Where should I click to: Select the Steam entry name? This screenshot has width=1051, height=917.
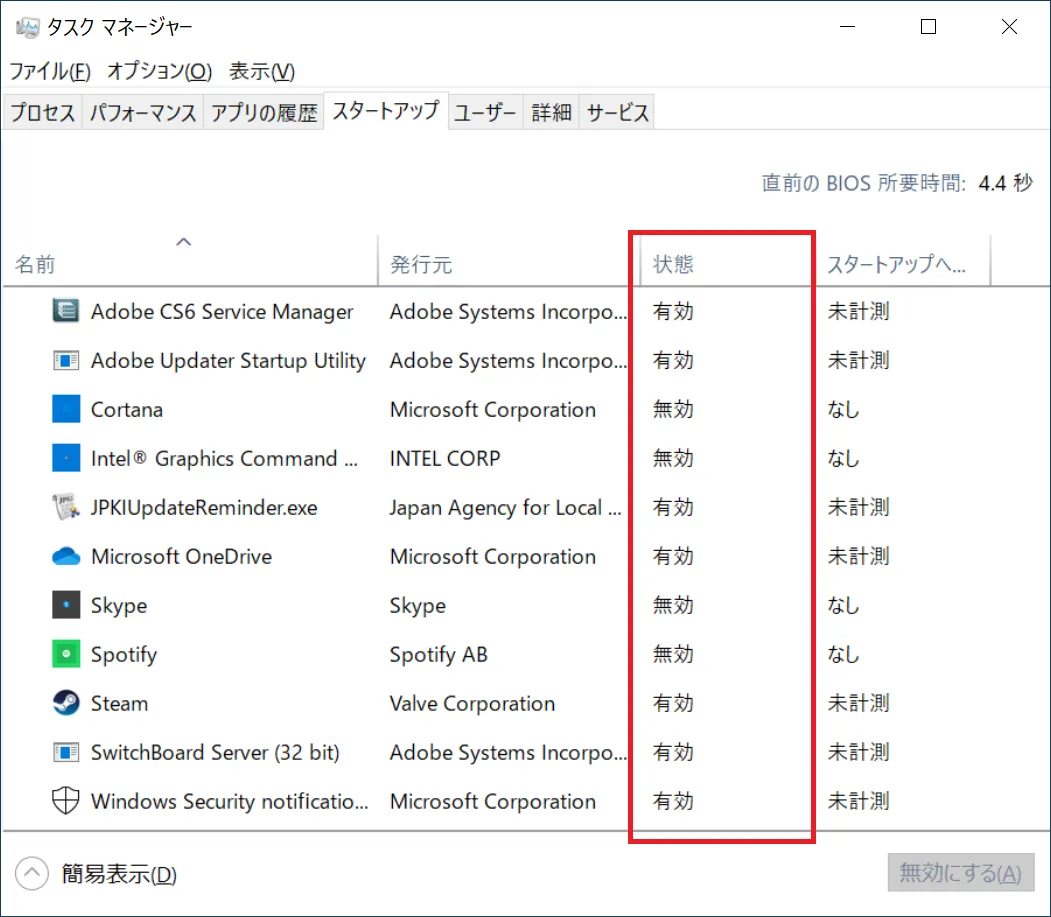pos(119,703)
